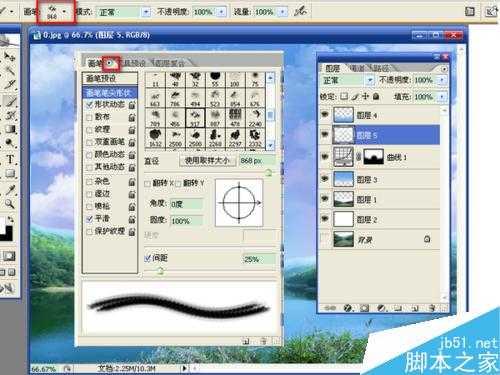Image resolution: width=500 pixels, height=375 pixels.
Task: Hide 图层 4 using its eye icon
Action: pyautogui.click(x=325, y=115)
